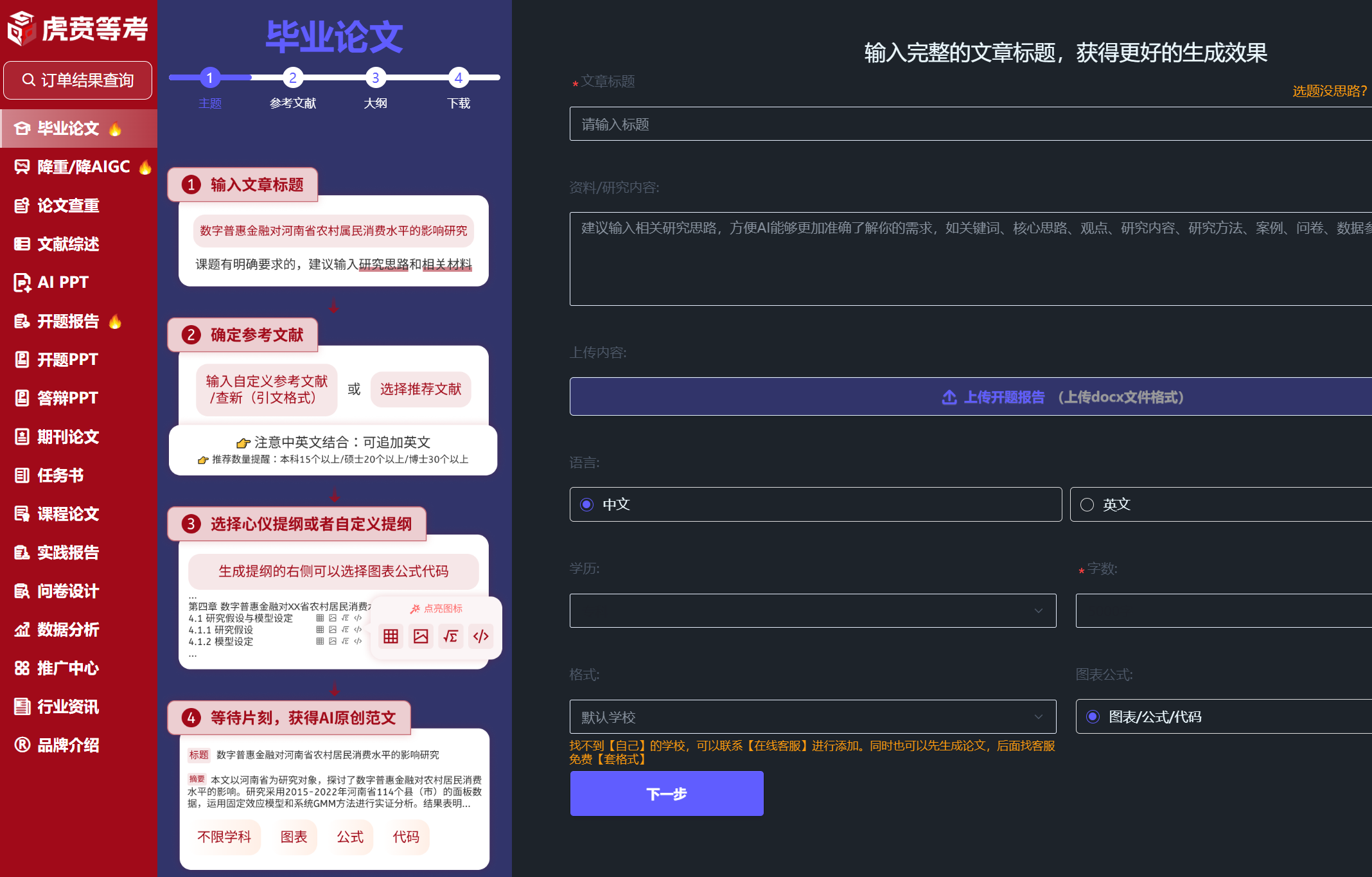This screenshot has height=877, width=1372.
Task: Click the 选题没思路? link
Action: 1330,91
